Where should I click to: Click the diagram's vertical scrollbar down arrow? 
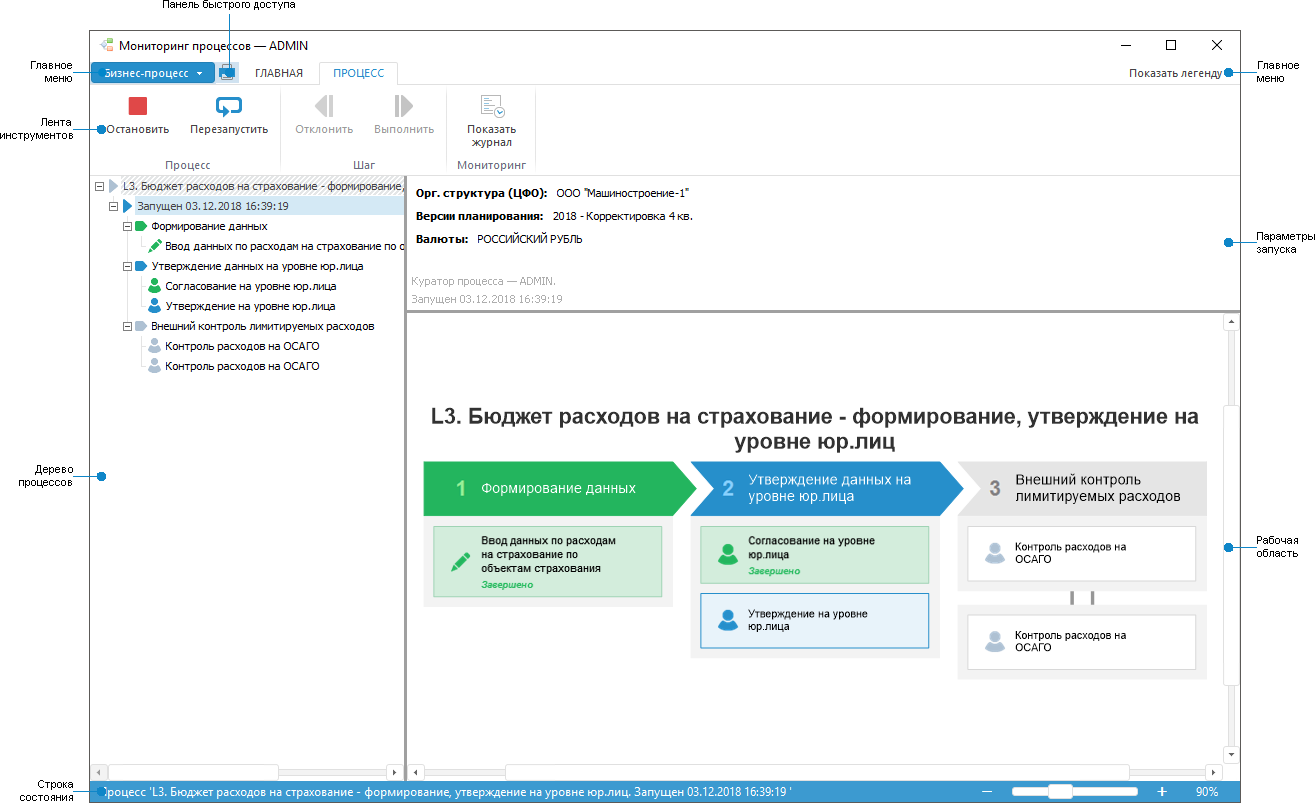pos(1230,754)
